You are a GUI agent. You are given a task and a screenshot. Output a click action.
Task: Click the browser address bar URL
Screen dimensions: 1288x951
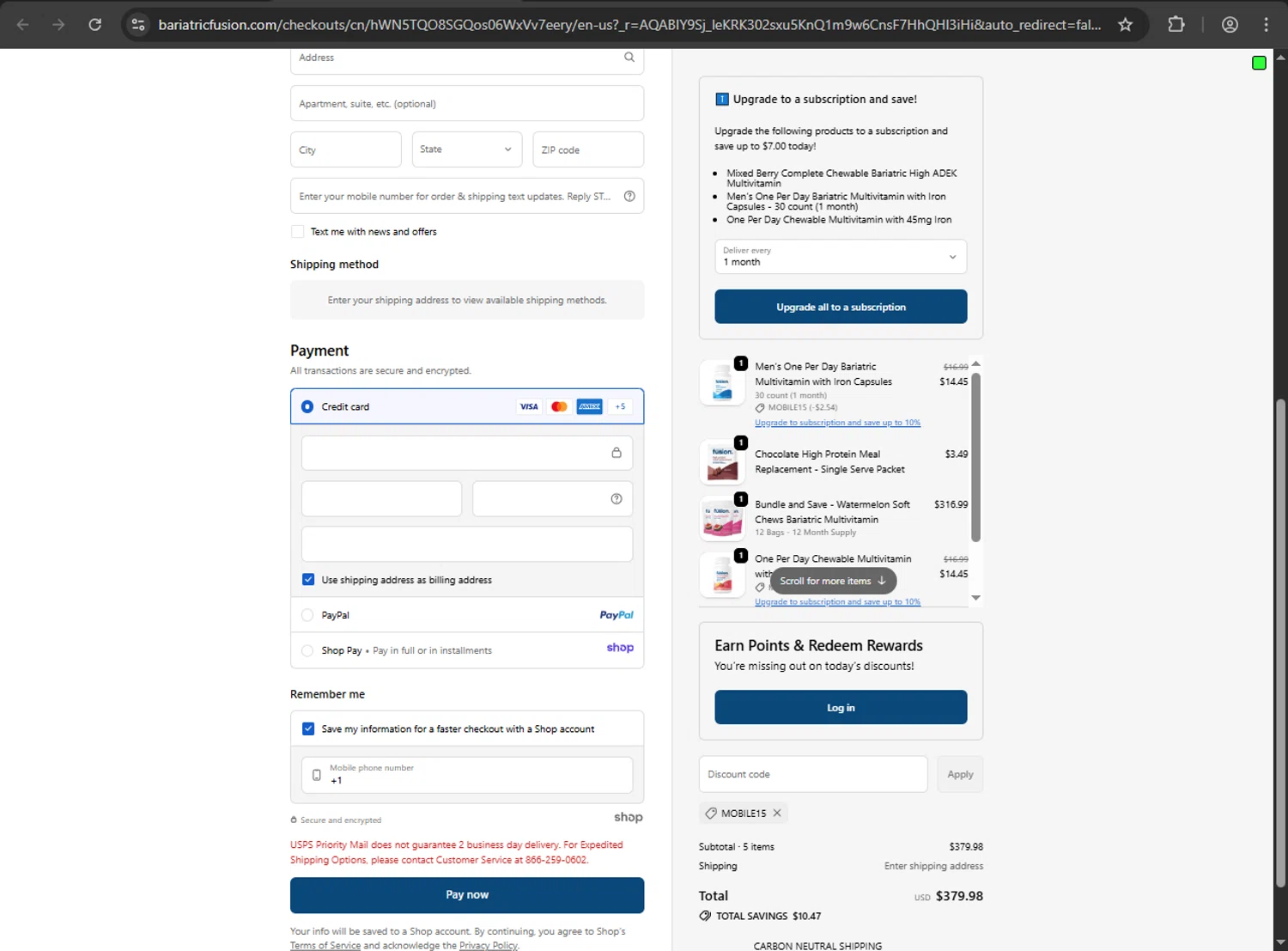click(x=629, y=25)
